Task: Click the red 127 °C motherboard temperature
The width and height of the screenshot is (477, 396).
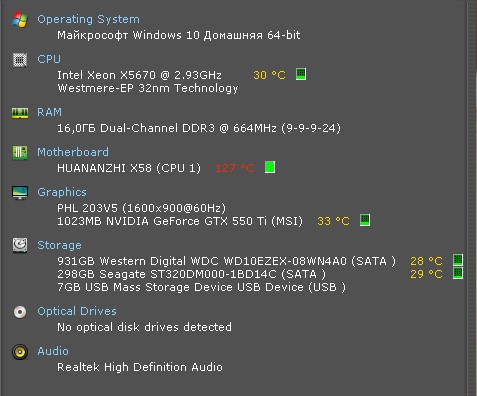Action: pos(235,168)
